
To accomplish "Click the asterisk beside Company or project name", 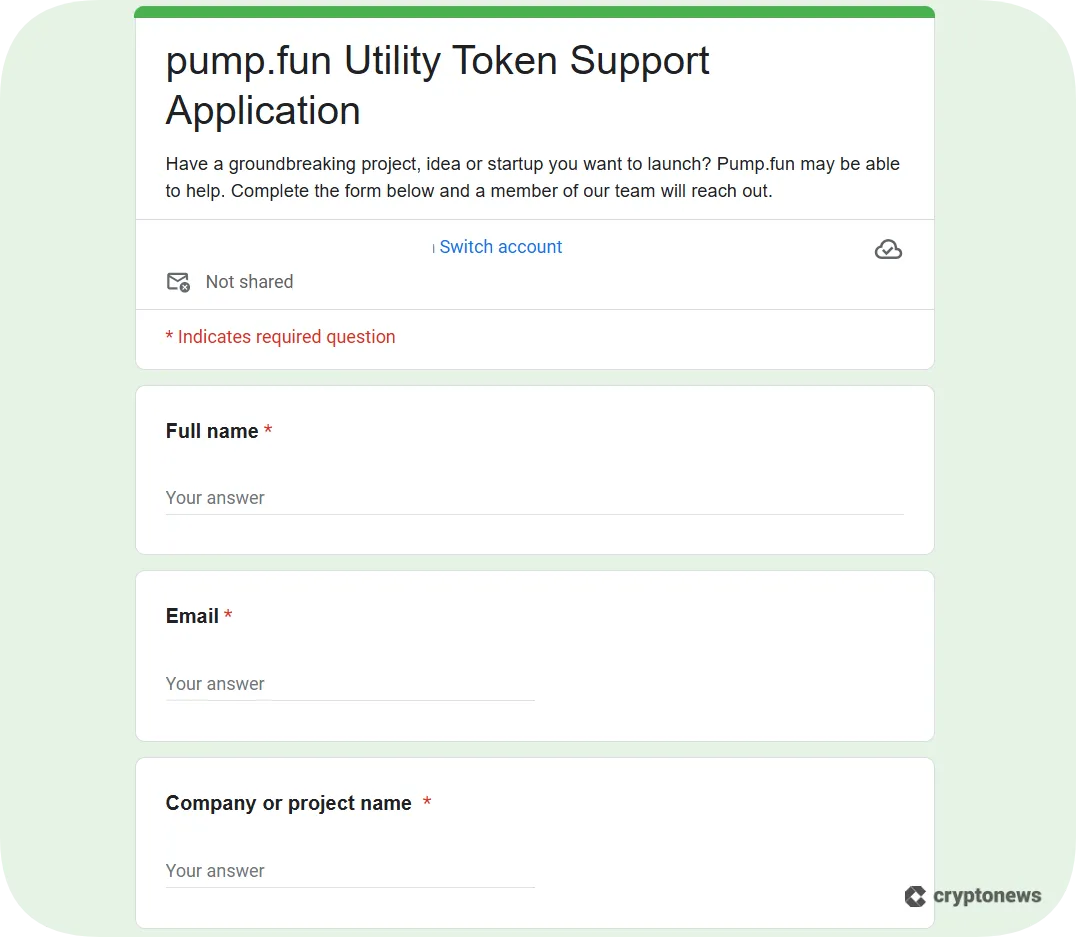I will [x=427, y=802].
